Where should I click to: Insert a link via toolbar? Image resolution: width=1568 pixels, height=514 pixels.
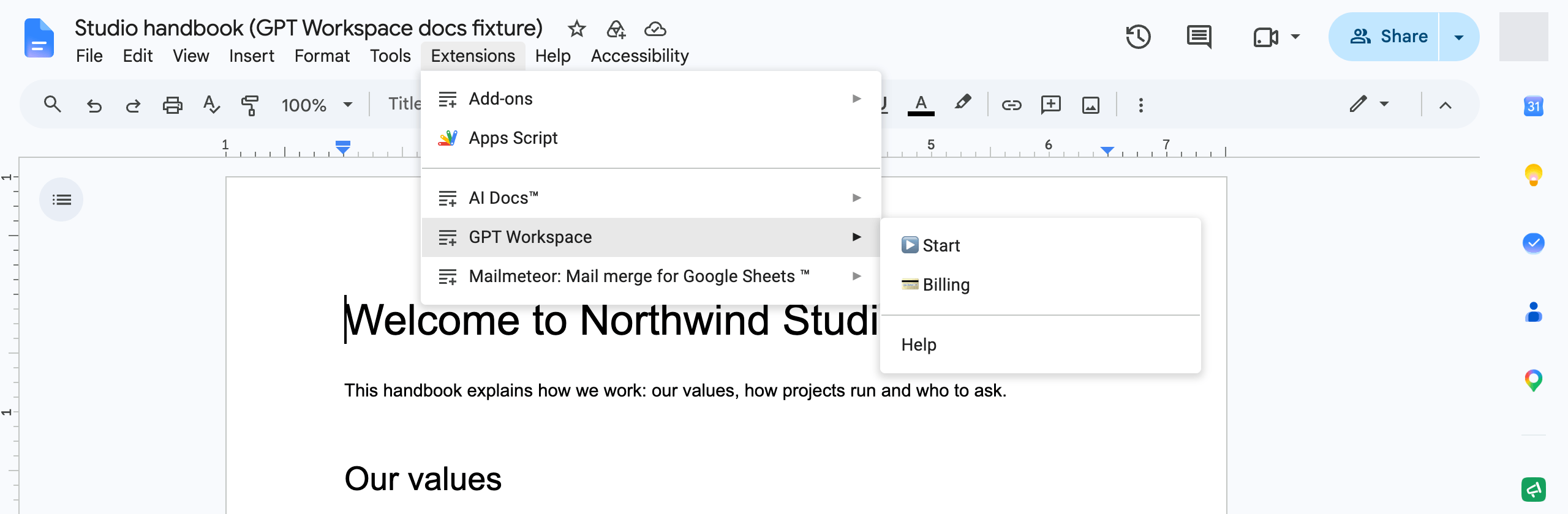tap(1011, 105)
